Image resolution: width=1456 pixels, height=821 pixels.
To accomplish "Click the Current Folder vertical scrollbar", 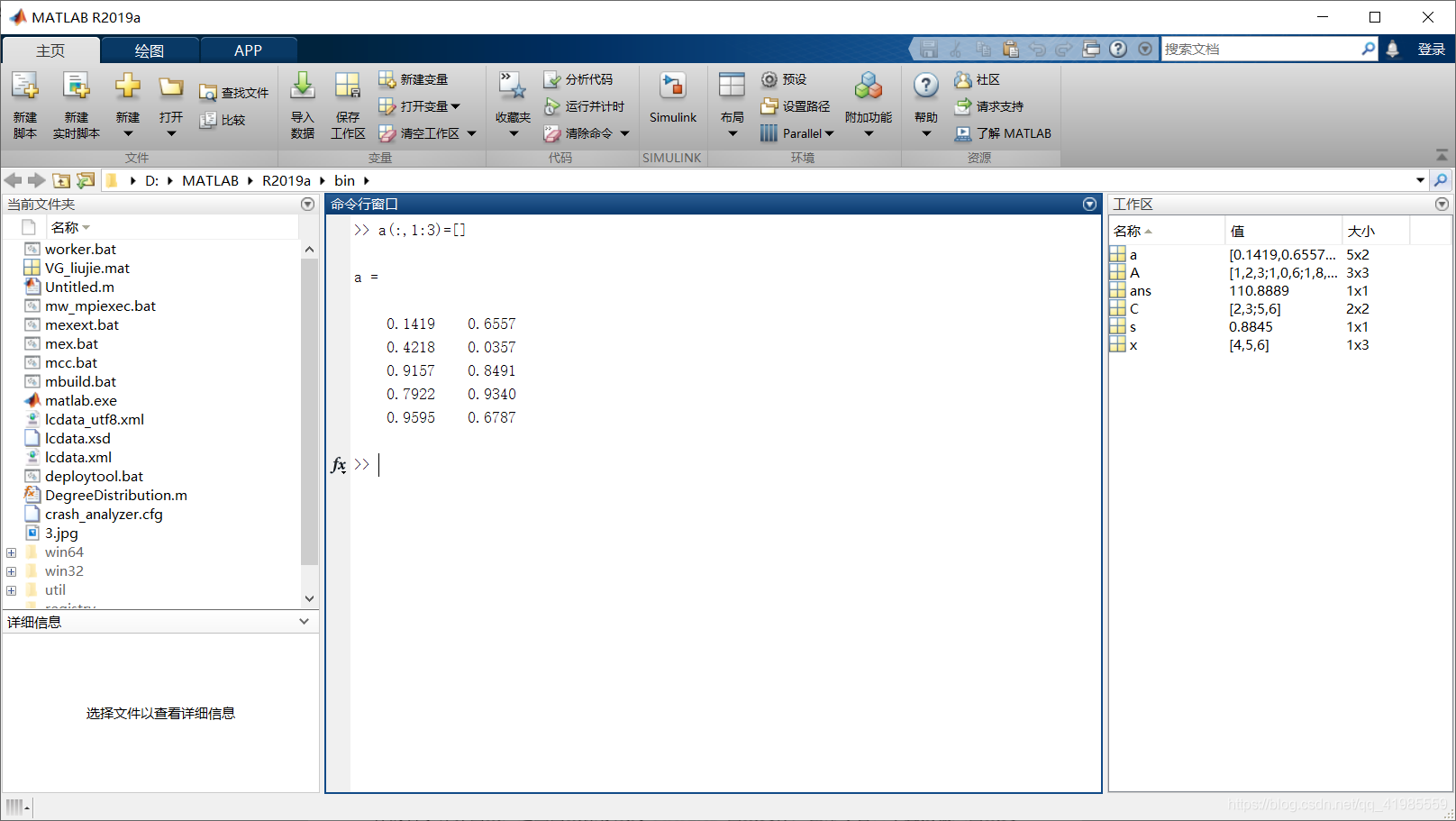I will [309, 411].
